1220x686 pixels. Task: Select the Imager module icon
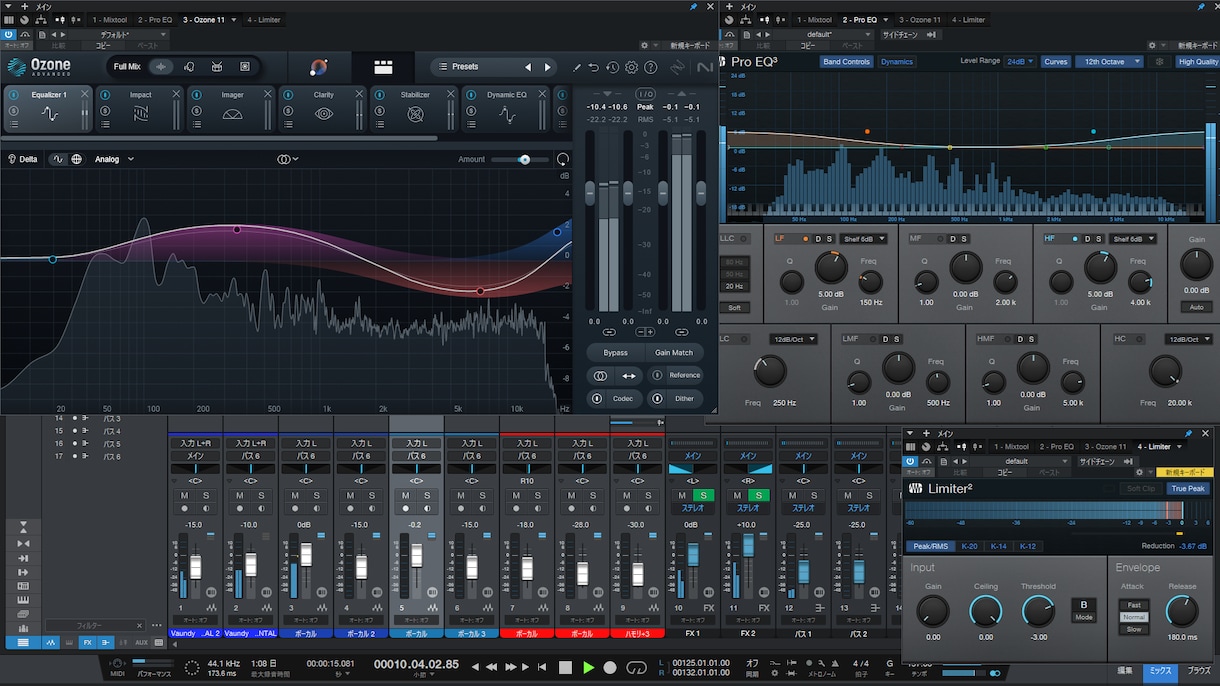click(x=232, y=115)
